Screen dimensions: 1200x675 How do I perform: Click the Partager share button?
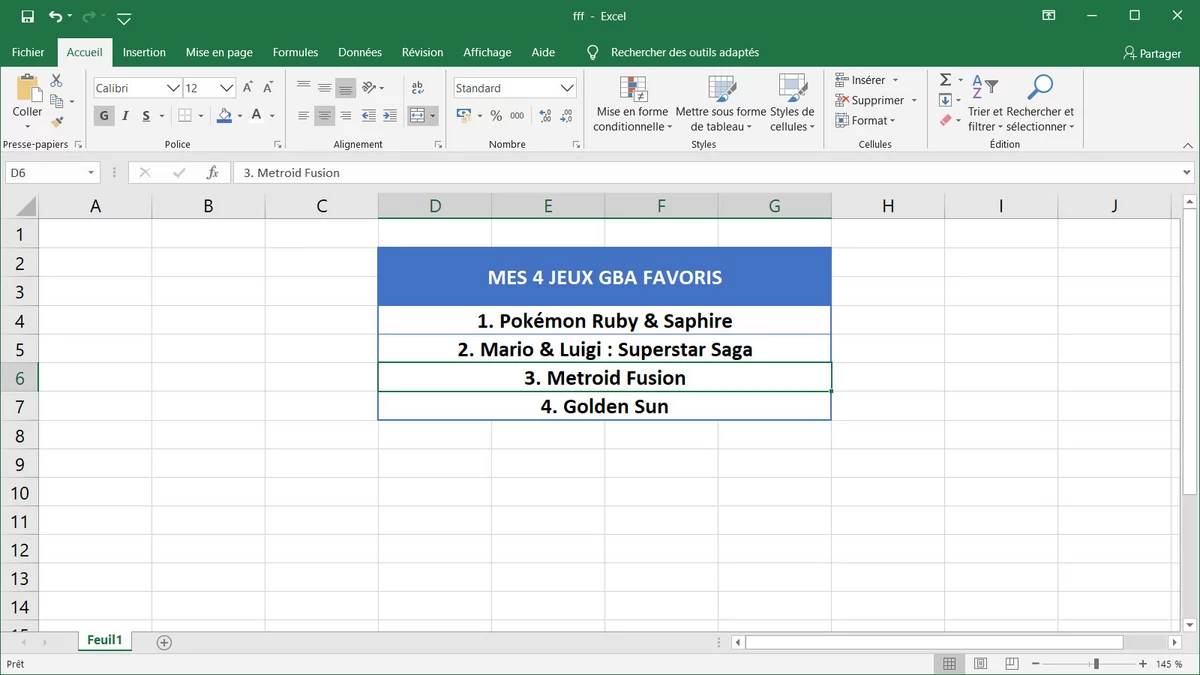coord(1152,53)
